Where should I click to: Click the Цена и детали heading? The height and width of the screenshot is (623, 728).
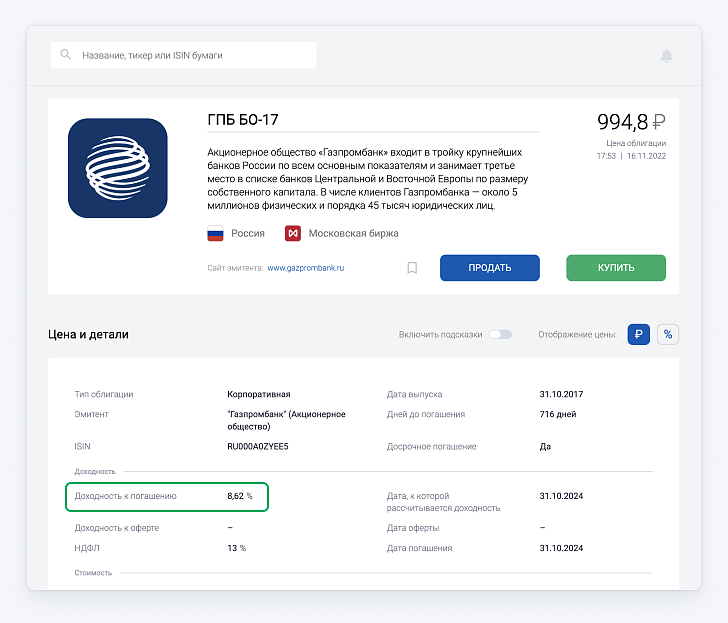click(x=88, y=335)
